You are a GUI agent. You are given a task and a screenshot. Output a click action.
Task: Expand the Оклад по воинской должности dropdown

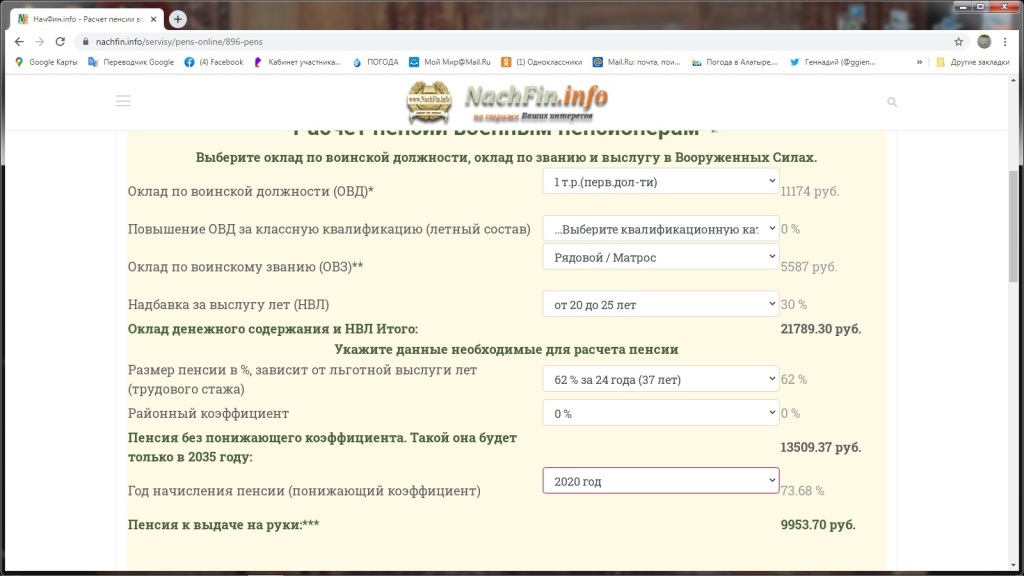pyautogui.click(x=660, y=181)
